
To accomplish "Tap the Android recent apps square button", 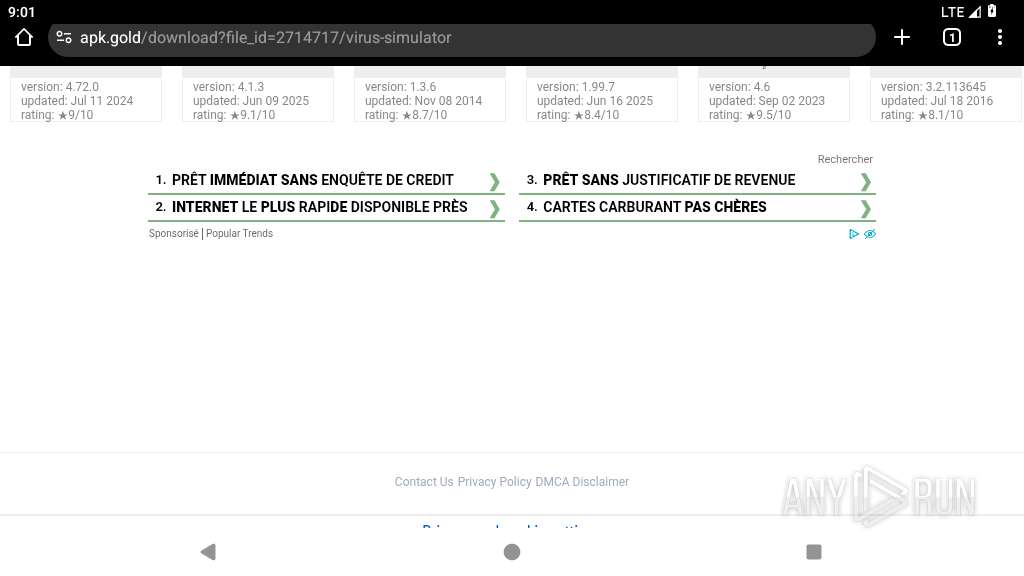I will coord(814,552).
